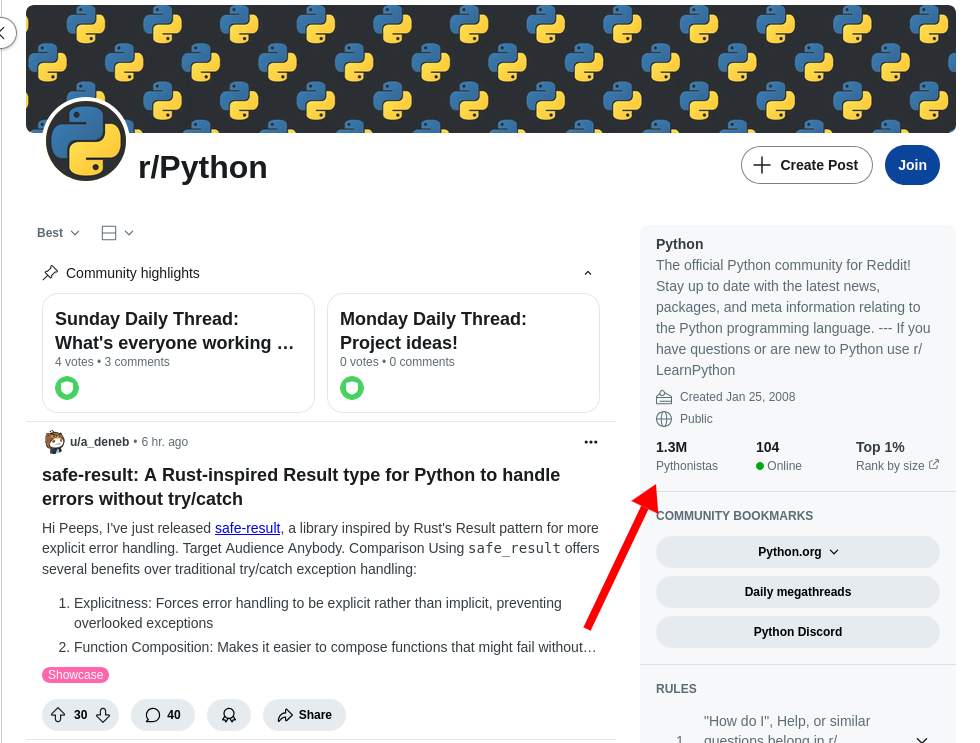Open the Sunday Daily Thread post
The height and width of the screenshot is (743, 980).
[177, 330]
